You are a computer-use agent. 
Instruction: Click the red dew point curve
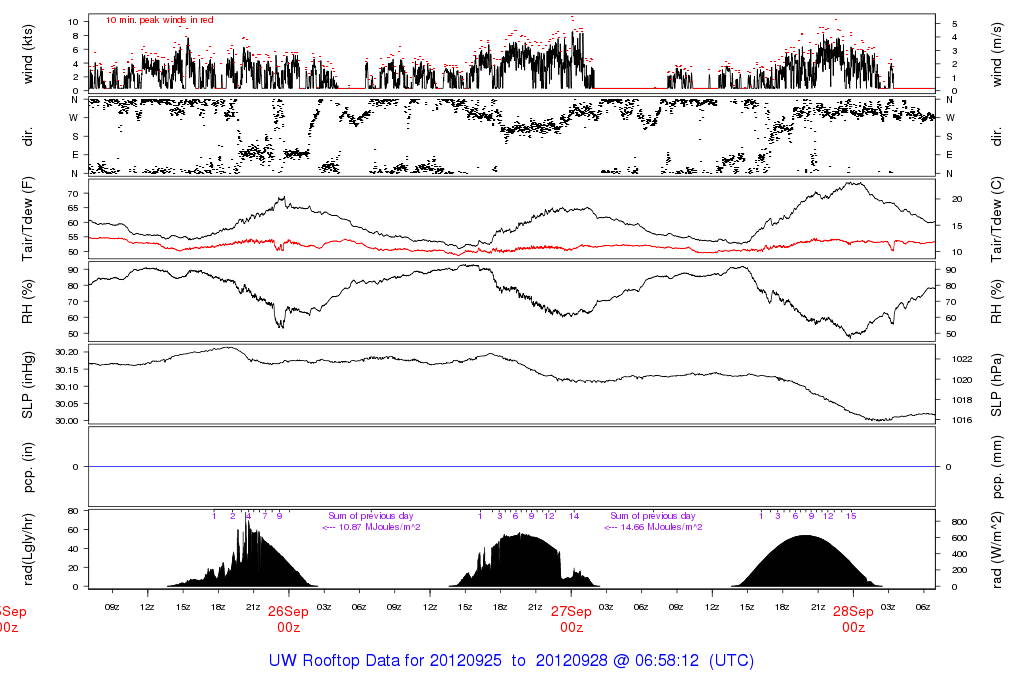(511, 248)
